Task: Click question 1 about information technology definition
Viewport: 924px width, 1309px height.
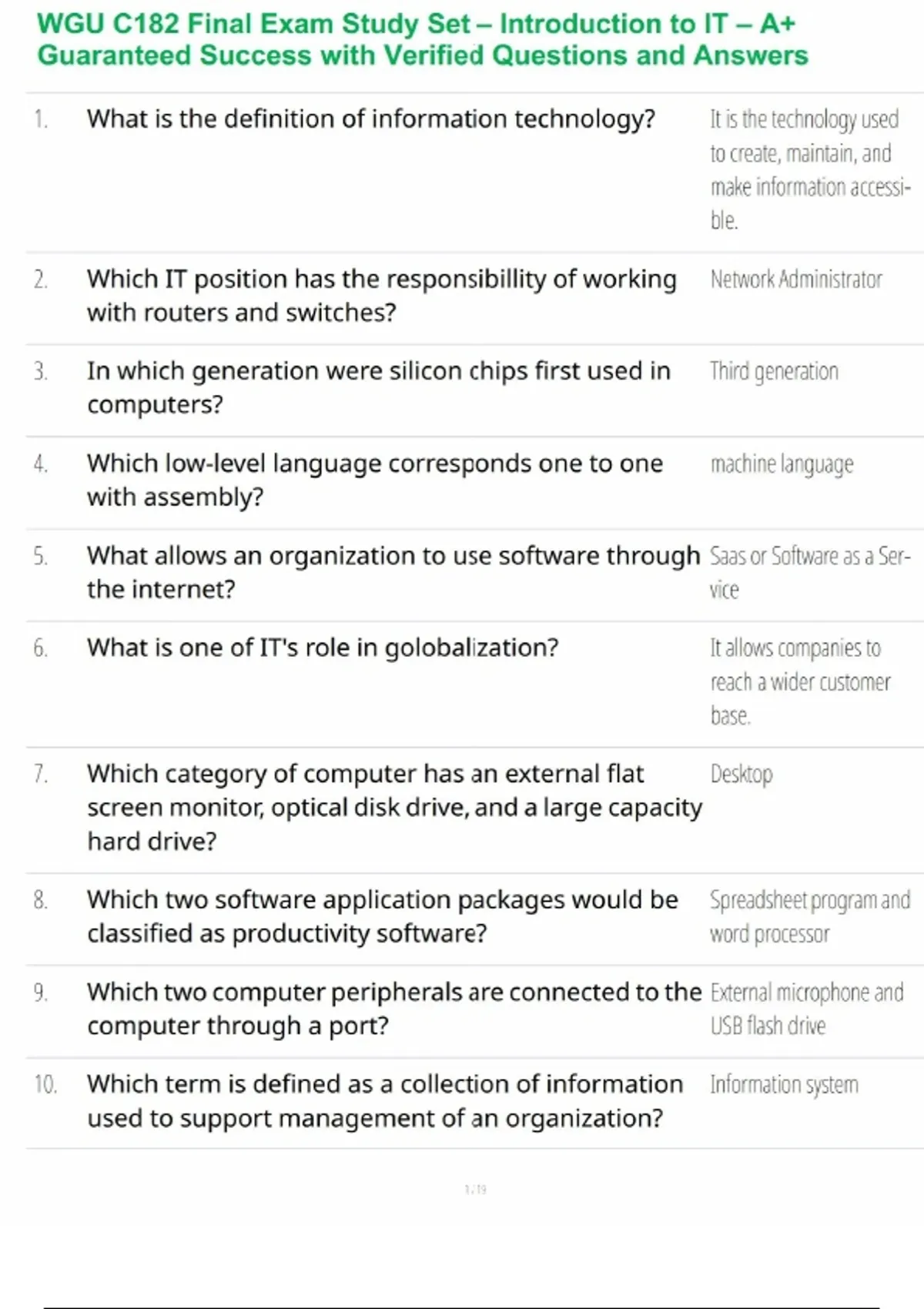Action: (x=370, y=119)
